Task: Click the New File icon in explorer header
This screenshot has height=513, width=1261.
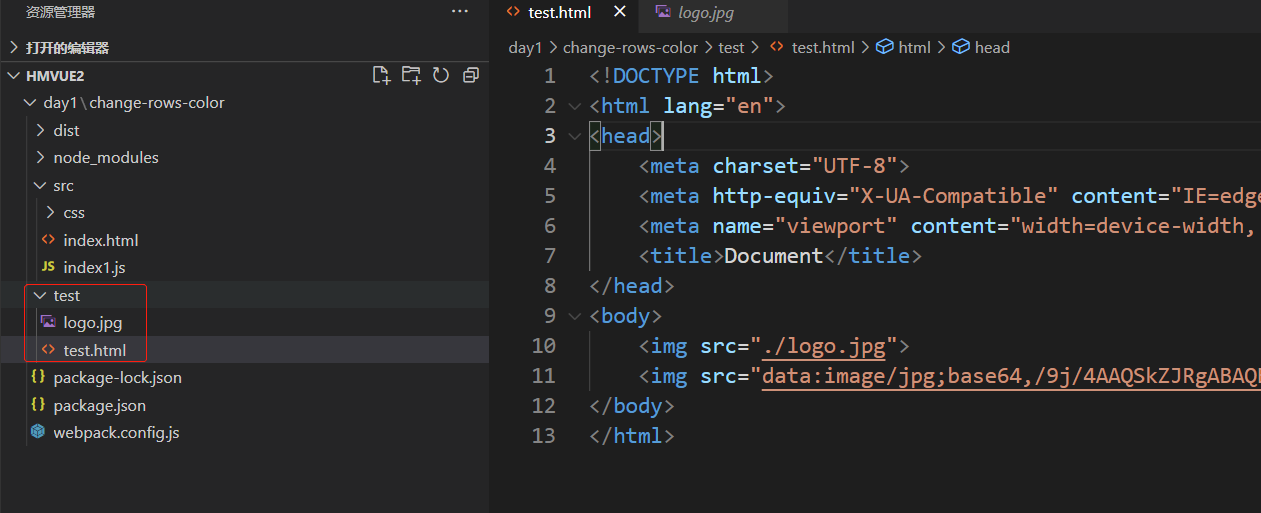Action: click(381, 75)
